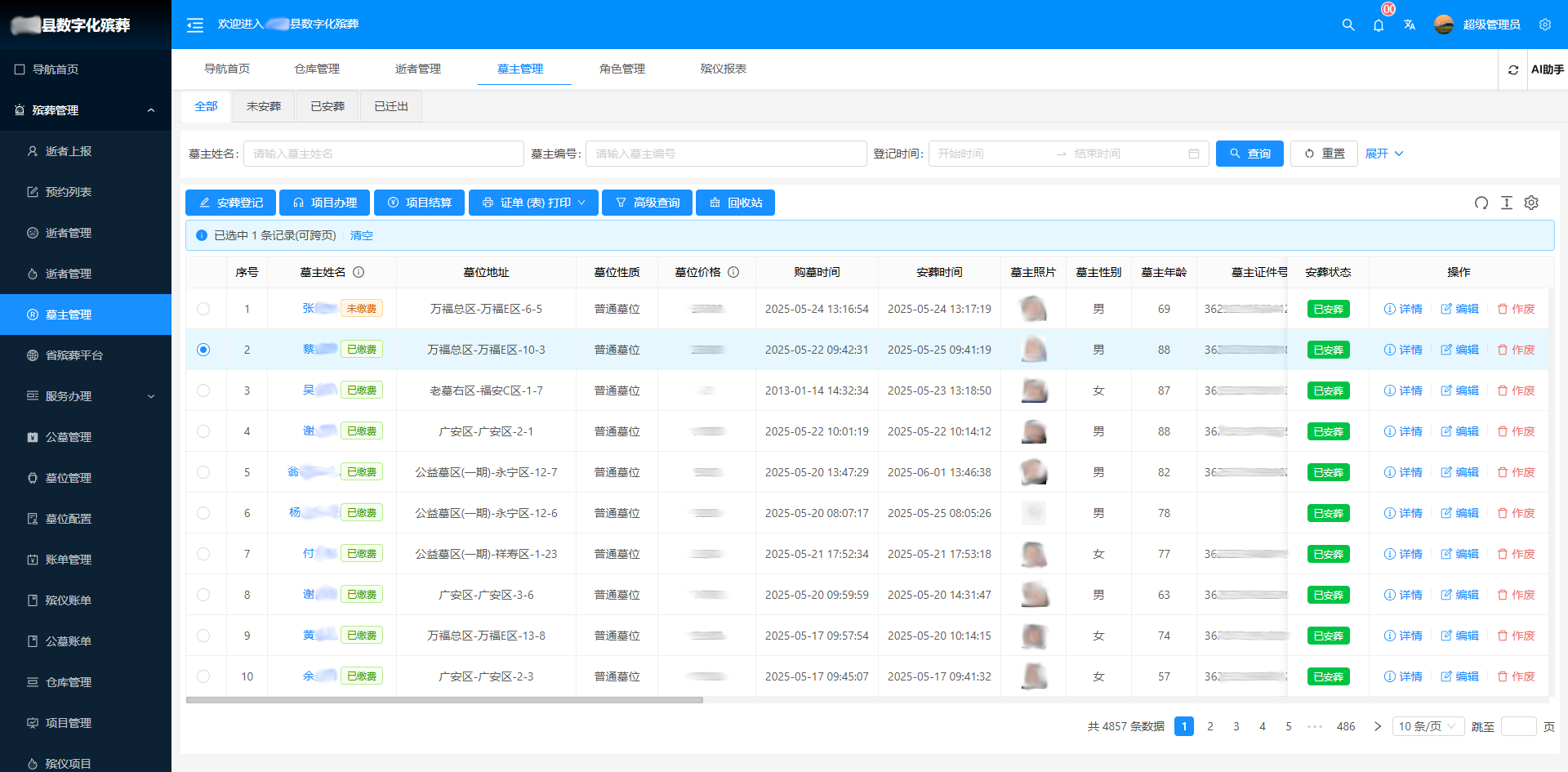Open the 10条/页 page size dropdown

(x=1428, y=726)
